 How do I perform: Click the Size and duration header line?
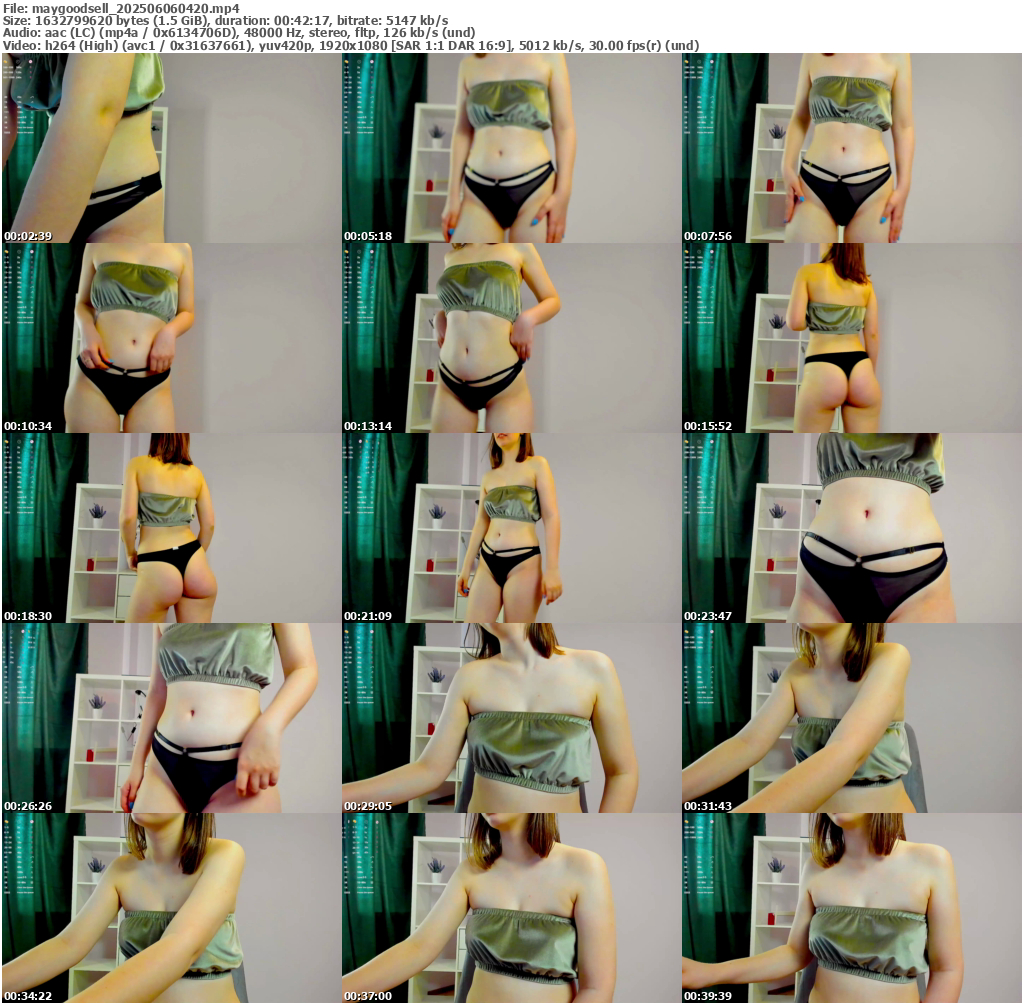pyautogui.click(x=225, y=20)
